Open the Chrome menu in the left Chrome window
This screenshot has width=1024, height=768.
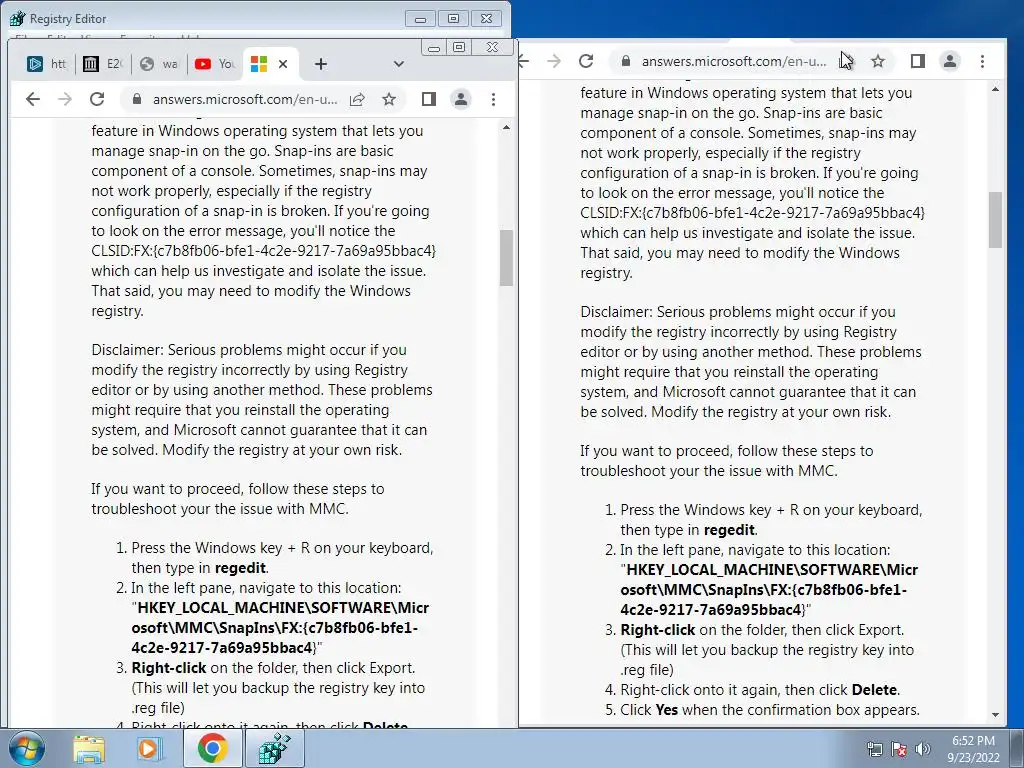(x=494, y=99)
